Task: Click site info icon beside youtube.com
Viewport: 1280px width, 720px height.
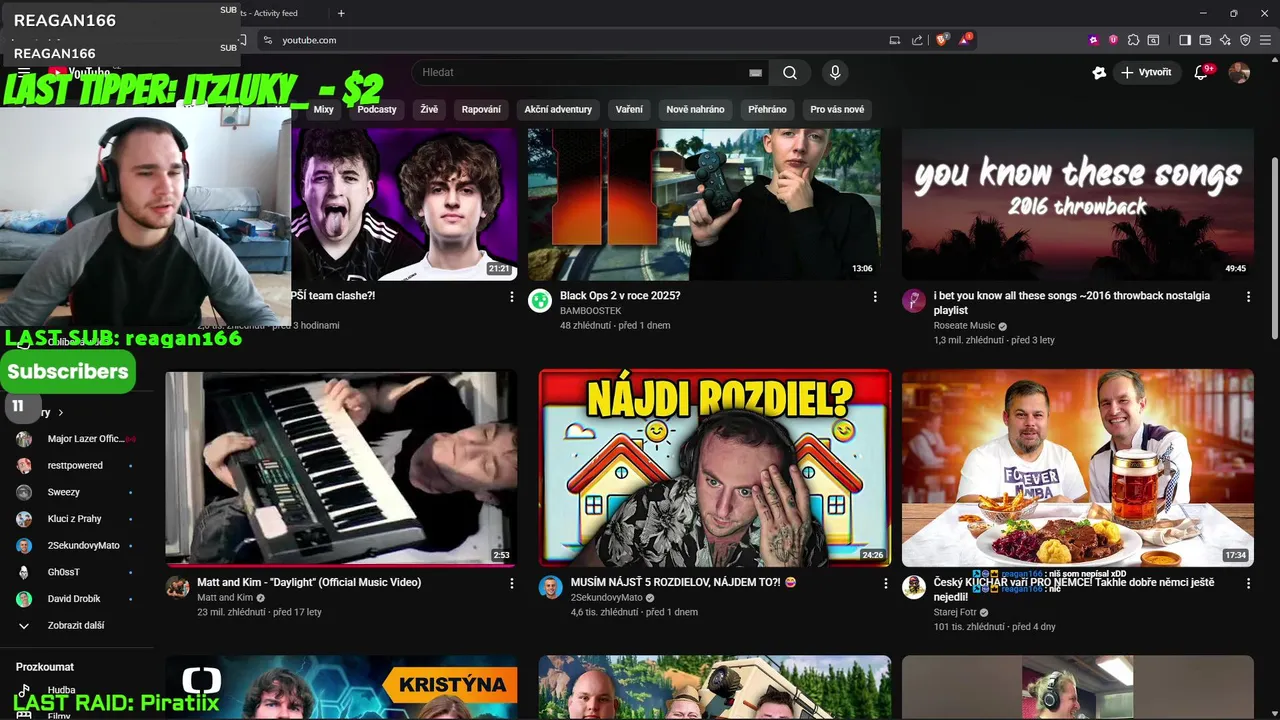Action: 267,40
